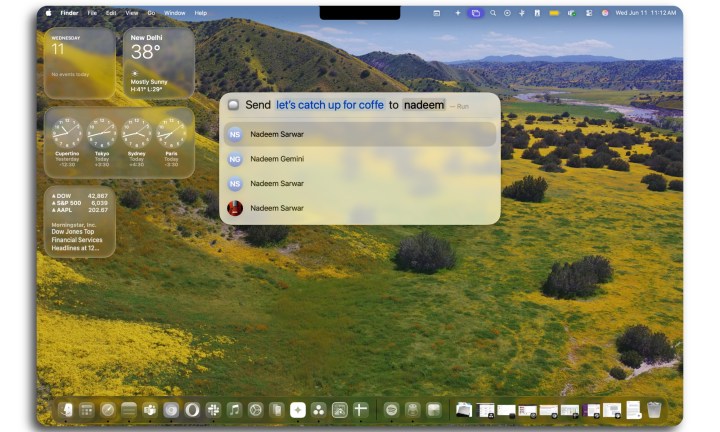Select highlighted first Nadeem Sarwar contact
Viewport: 720px width, 432px height.
pos(360,134)
